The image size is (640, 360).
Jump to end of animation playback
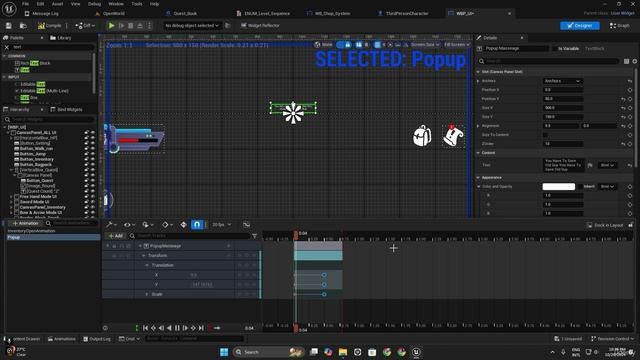pyautogui.click(x=201, y=328)
